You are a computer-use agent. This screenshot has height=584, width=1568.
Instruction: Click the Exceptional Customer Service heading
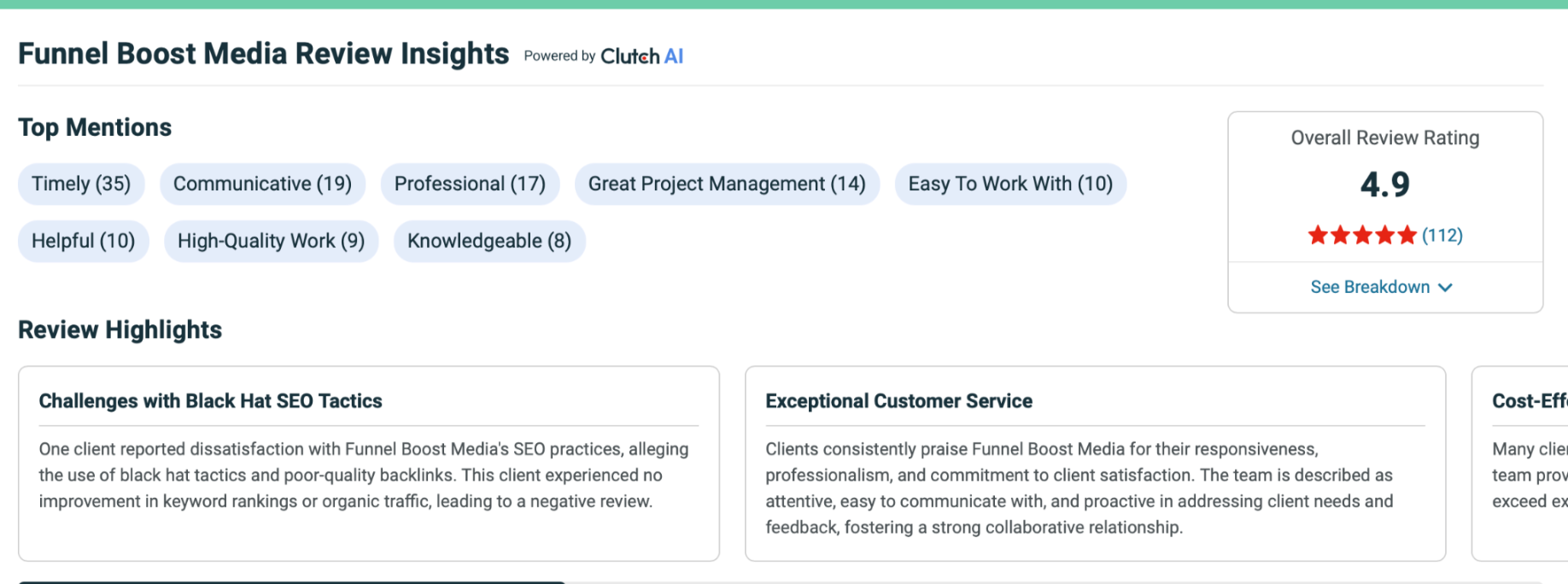[898, 401]
